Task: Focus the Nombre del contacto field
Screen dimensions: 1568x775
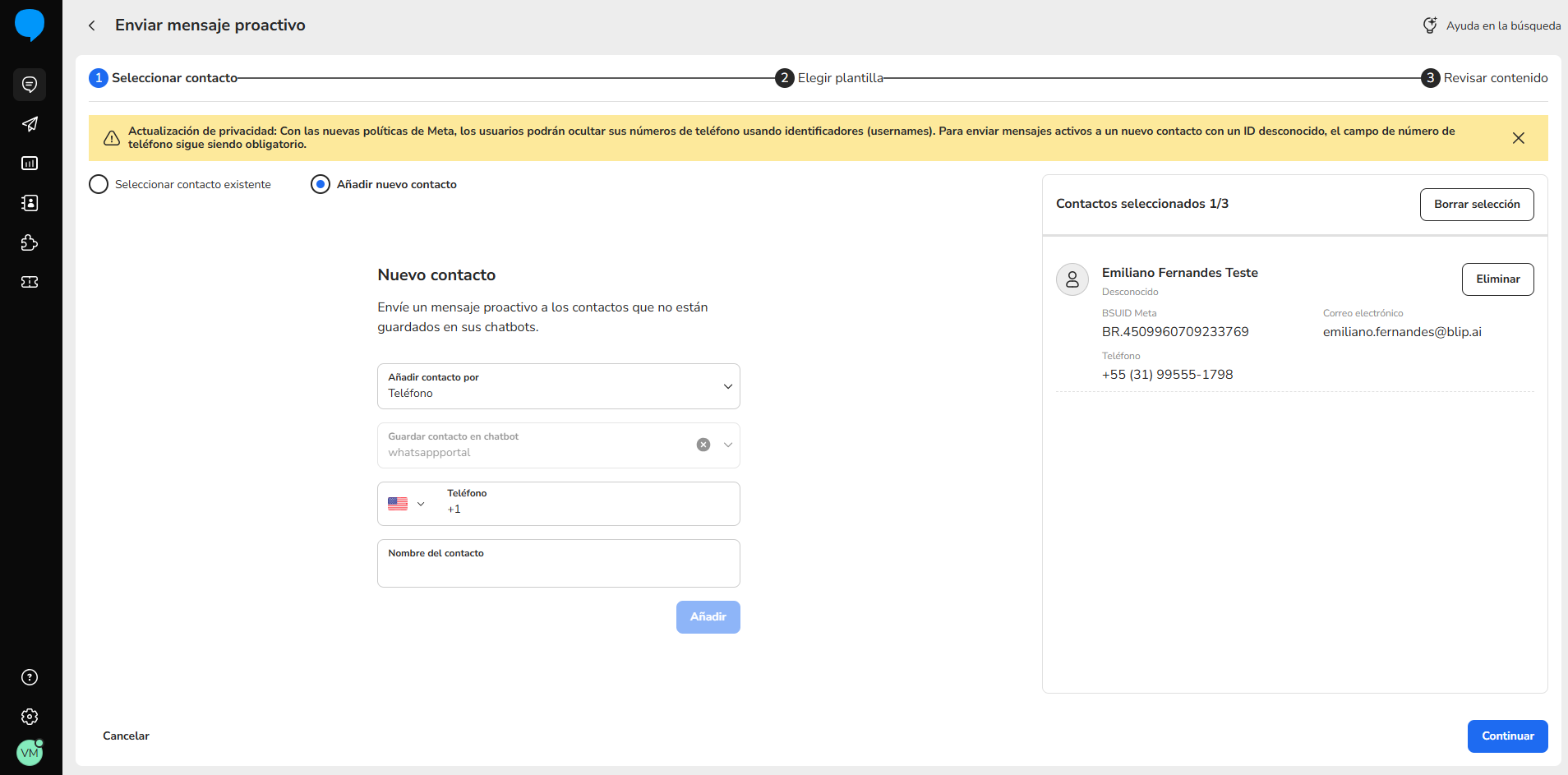Action: [x=559, y=563]
